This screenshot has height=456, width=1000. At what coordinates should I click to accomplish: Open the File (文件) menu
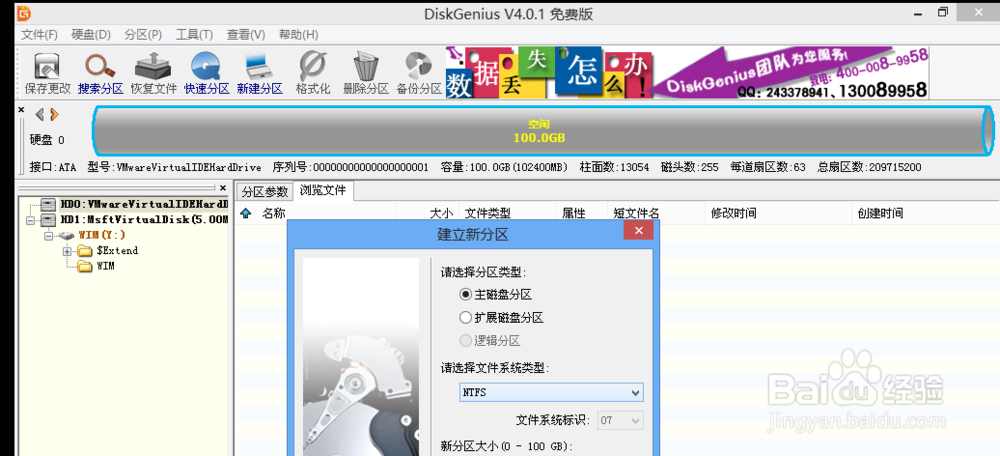pyautogui.click(x=40, y=34)
